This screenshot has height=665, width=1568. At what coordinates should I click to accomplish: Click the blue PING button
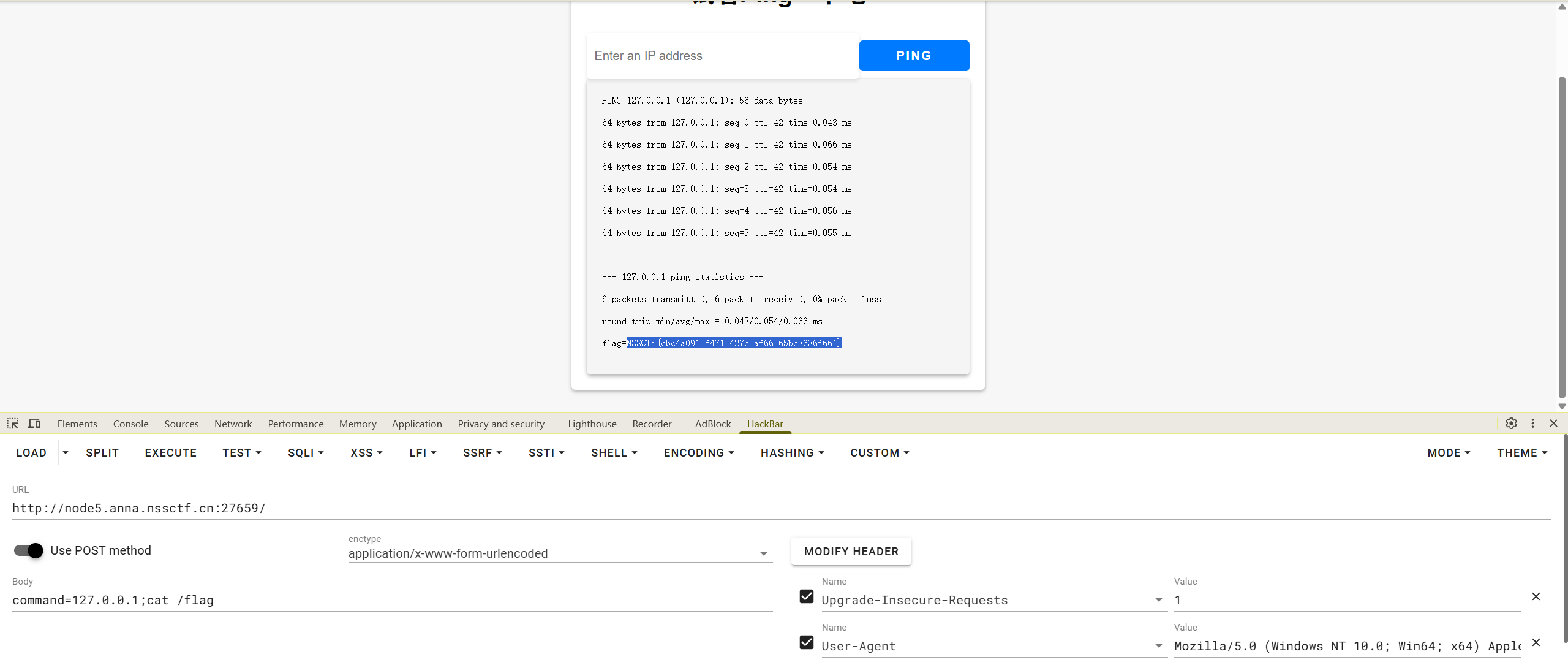[914, 56]
